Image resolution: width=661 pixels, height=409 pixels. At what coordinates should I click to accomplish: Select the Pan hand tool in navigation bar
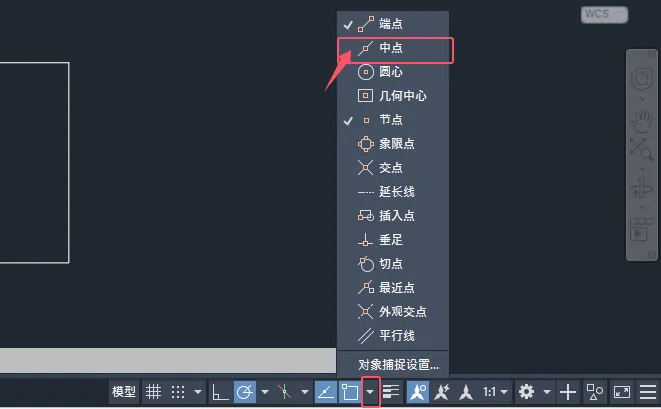coord(642,122)
